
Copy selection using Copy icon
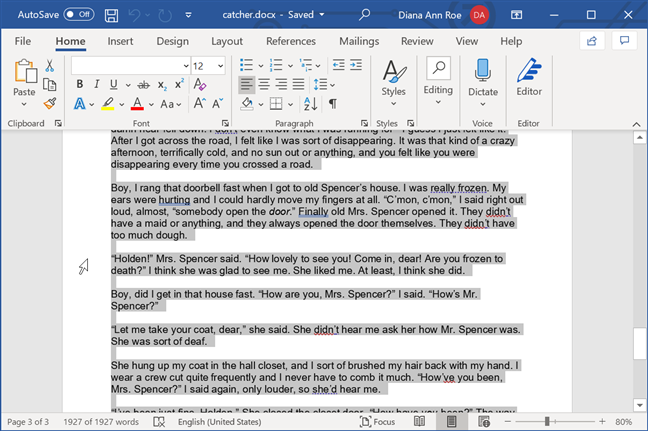pos(50,85)
